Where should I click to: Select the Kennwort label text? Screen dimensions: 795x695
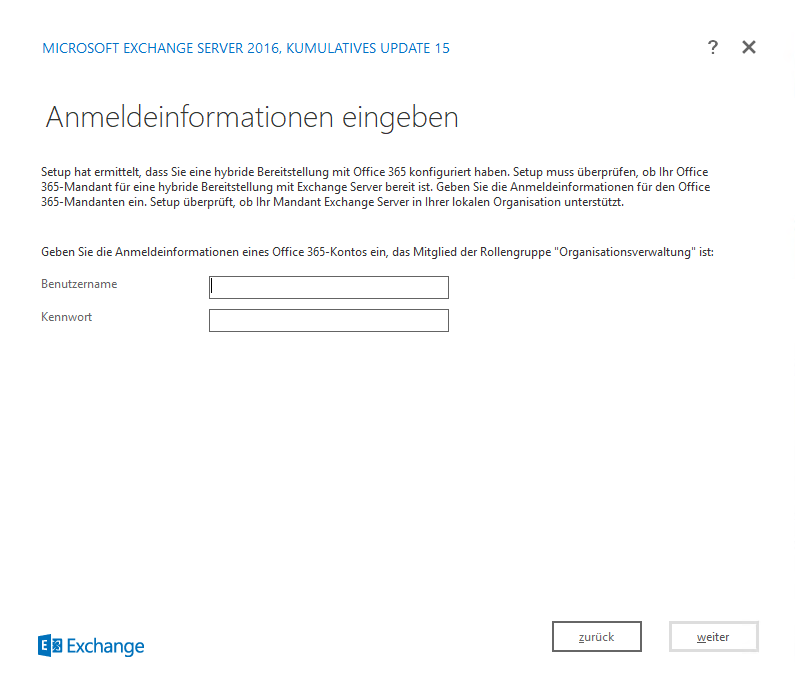66,317
